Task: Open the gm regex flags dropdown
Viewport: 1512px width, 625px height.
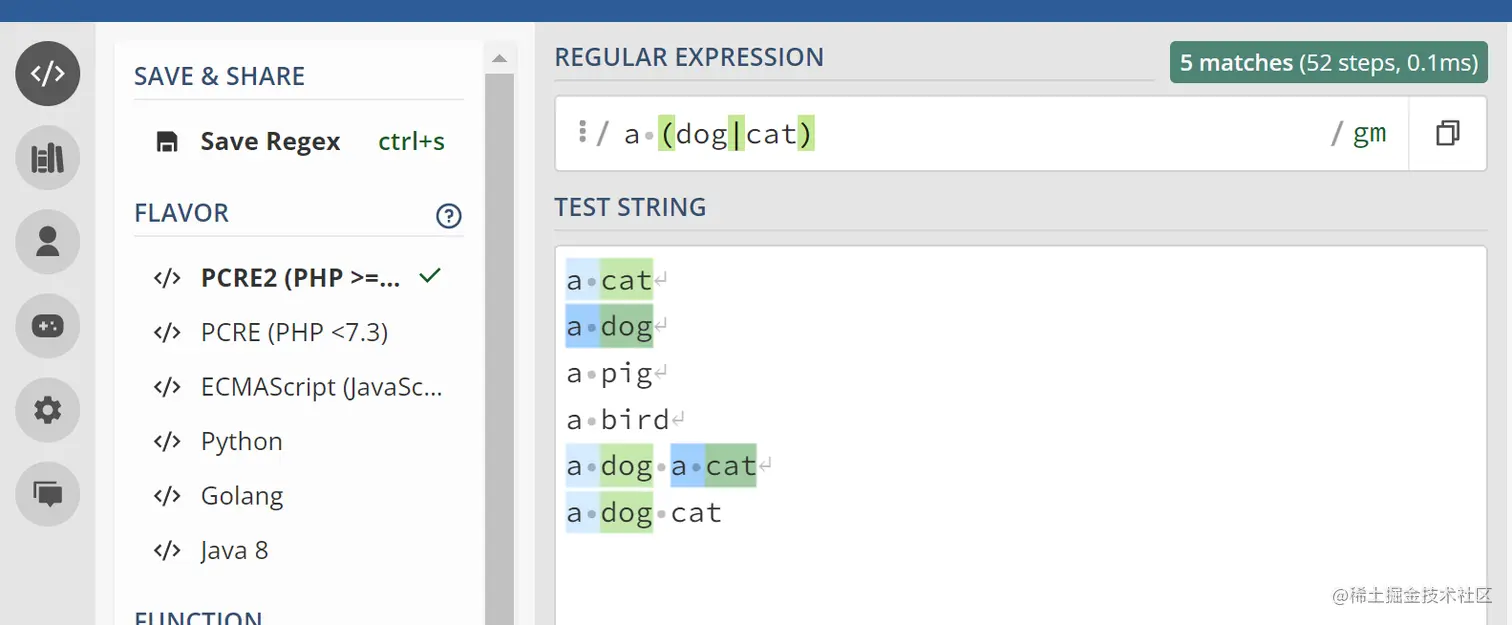Action: [1369, 133]
